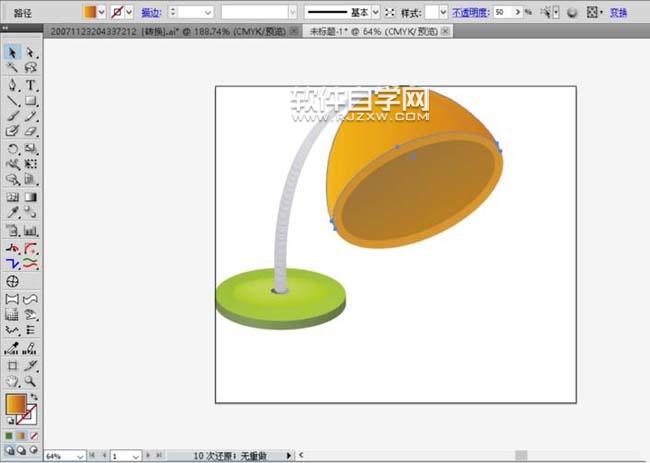Image resolution: width=650 pixels, height=463 pixels.
Task: Switch to the 20071123204337212 document tab
Action: click(x=173, y=31)
